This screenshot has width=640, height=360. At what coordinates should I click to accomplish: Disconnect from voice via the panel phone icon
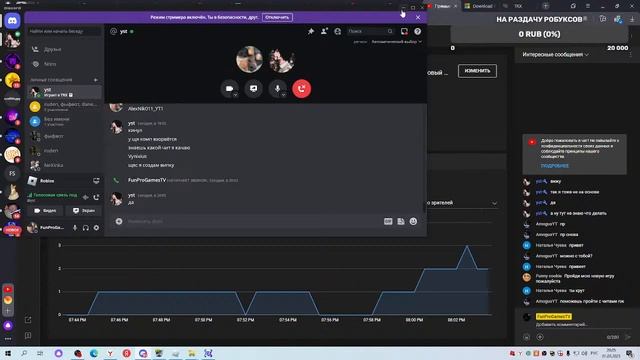(x=96, y=197)
